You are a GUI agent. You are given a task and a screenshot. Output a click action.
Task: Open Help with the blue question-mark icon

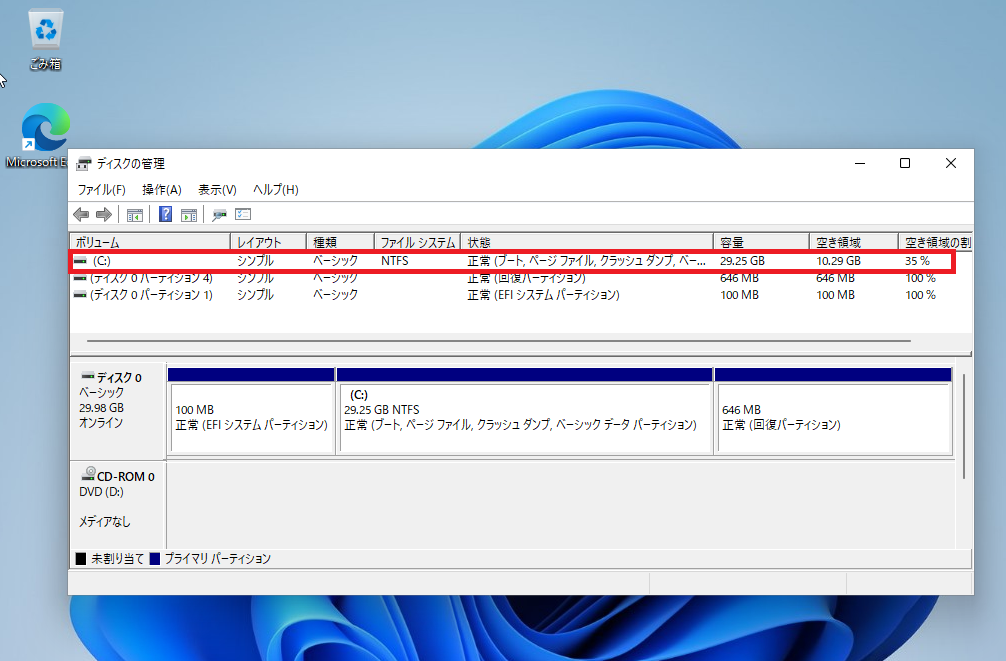(166, 214)
